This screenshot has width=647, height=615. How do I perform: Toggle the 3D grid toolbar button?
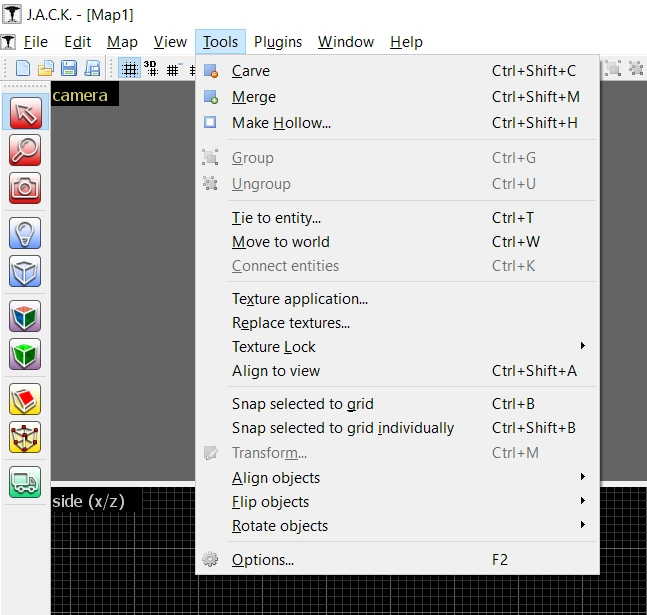pos(151,69)
